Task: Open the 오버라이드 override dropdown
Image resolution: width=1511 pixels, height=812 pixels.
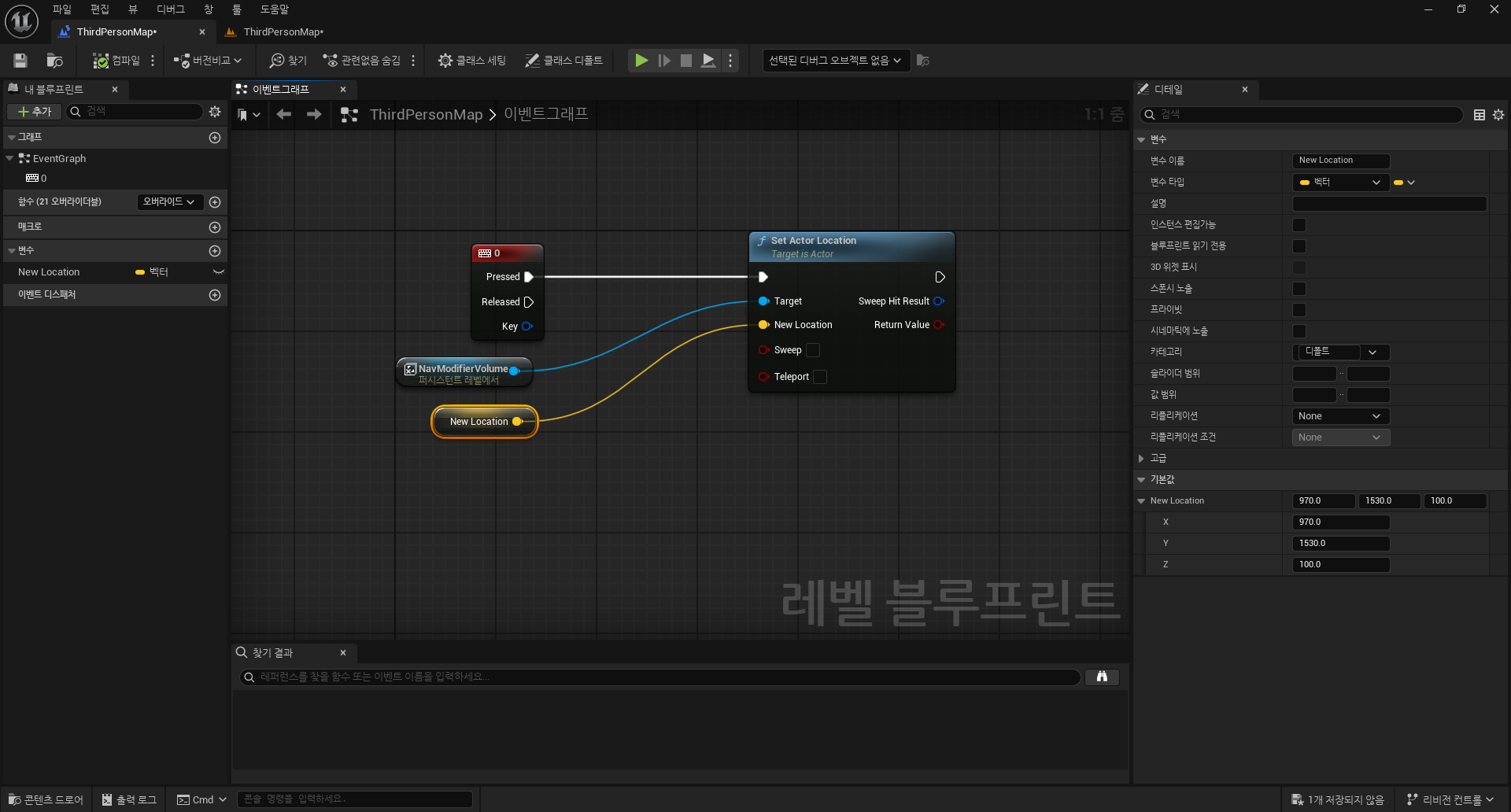Action: 169,202
